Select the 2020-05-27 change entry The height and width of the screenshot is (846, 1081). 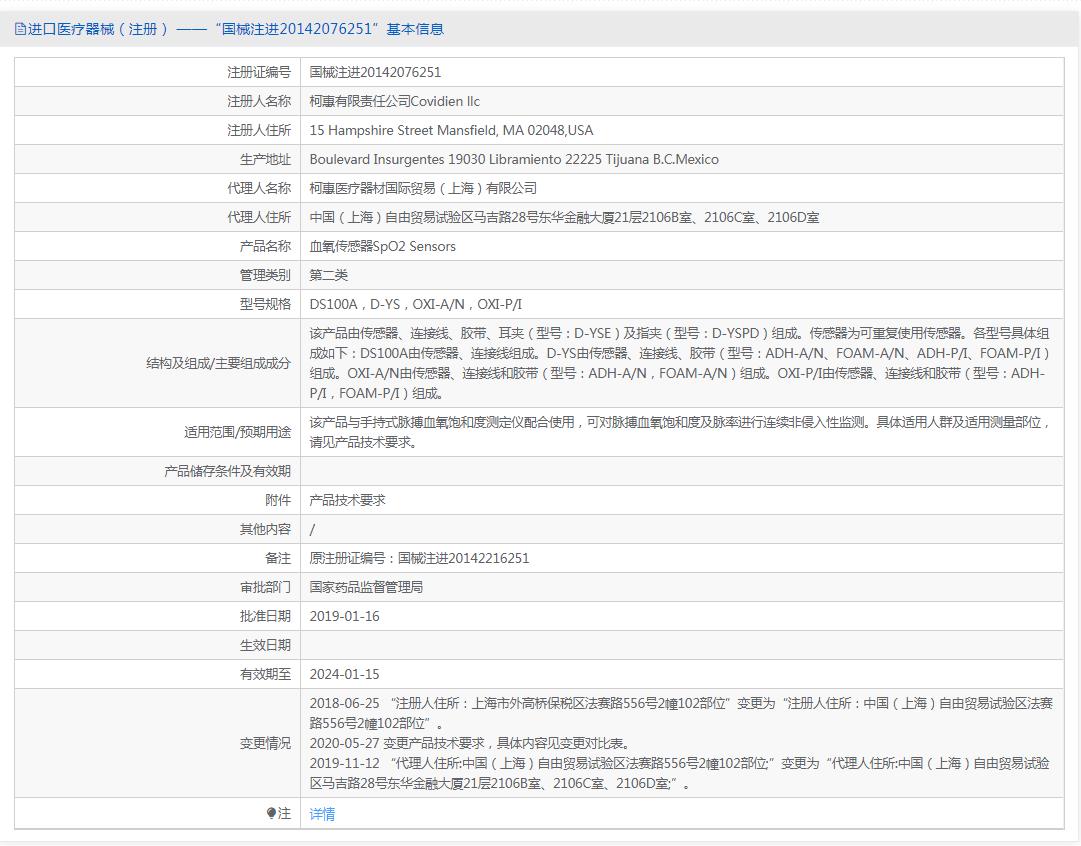pyautogui.click(x=469, y=743)
